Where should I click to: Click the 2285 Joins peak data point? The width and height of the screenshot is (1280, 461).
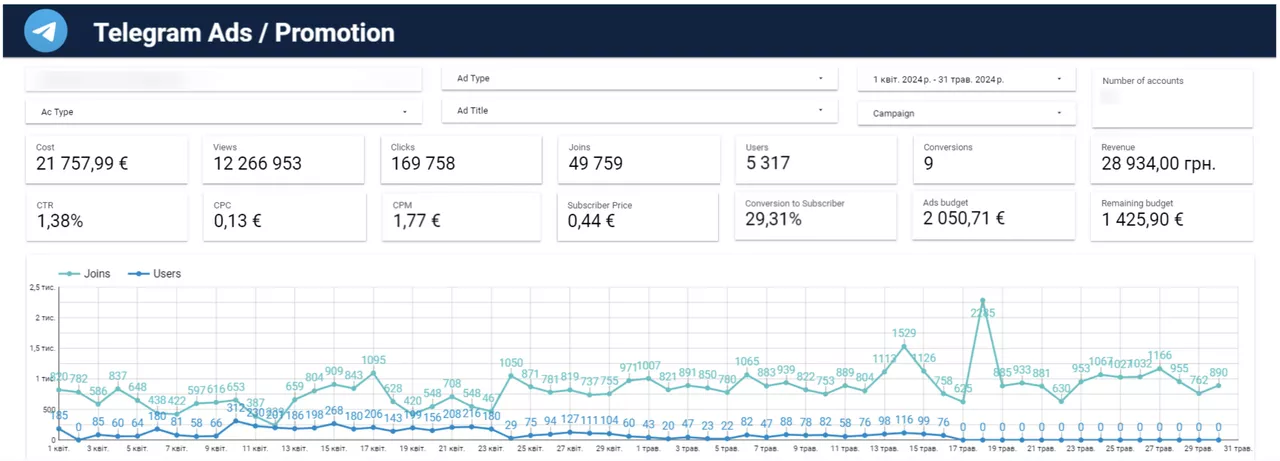983,300
